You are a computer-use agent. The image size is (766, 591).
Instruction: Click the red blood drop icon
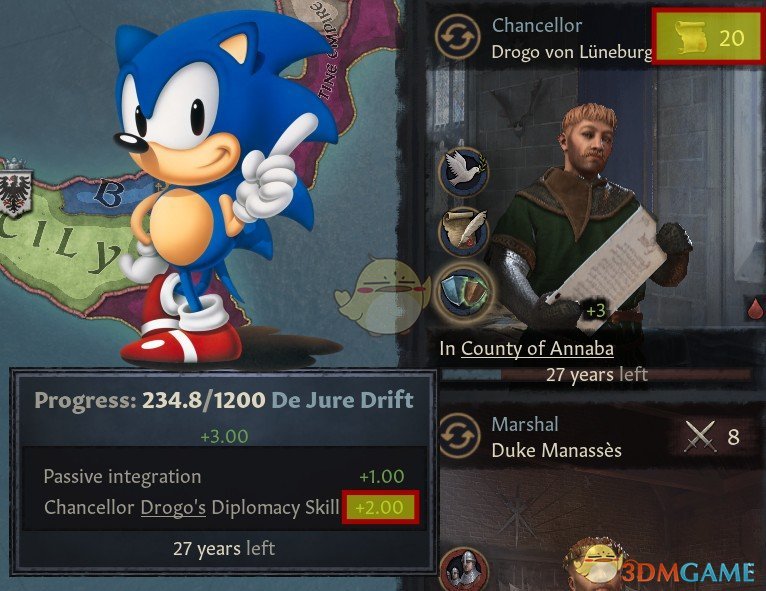pos(755,308)
